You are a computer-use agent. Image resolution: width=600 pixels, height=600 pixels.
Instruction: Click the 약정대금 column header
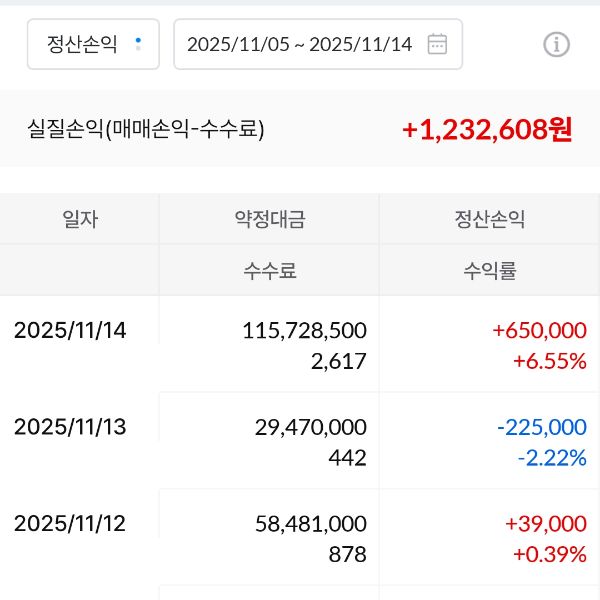click(x=269, y=219)
